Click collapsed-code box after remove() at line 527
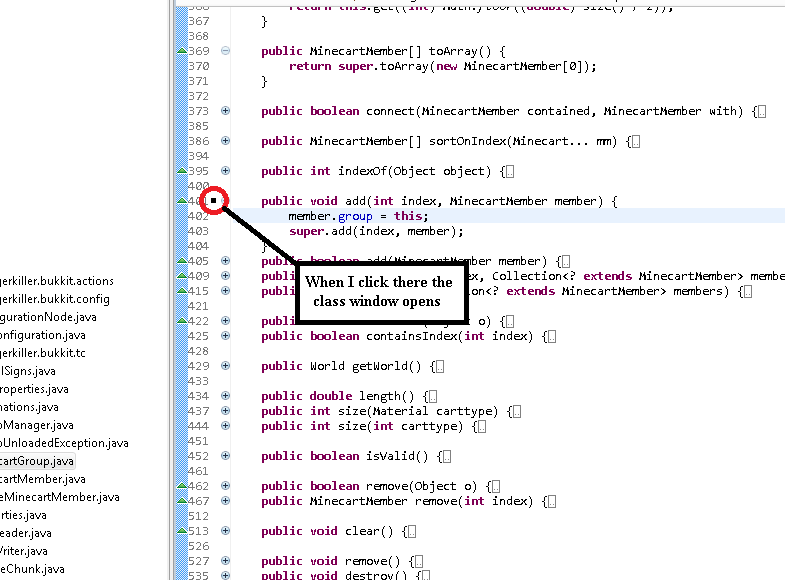 coord(418,562)
